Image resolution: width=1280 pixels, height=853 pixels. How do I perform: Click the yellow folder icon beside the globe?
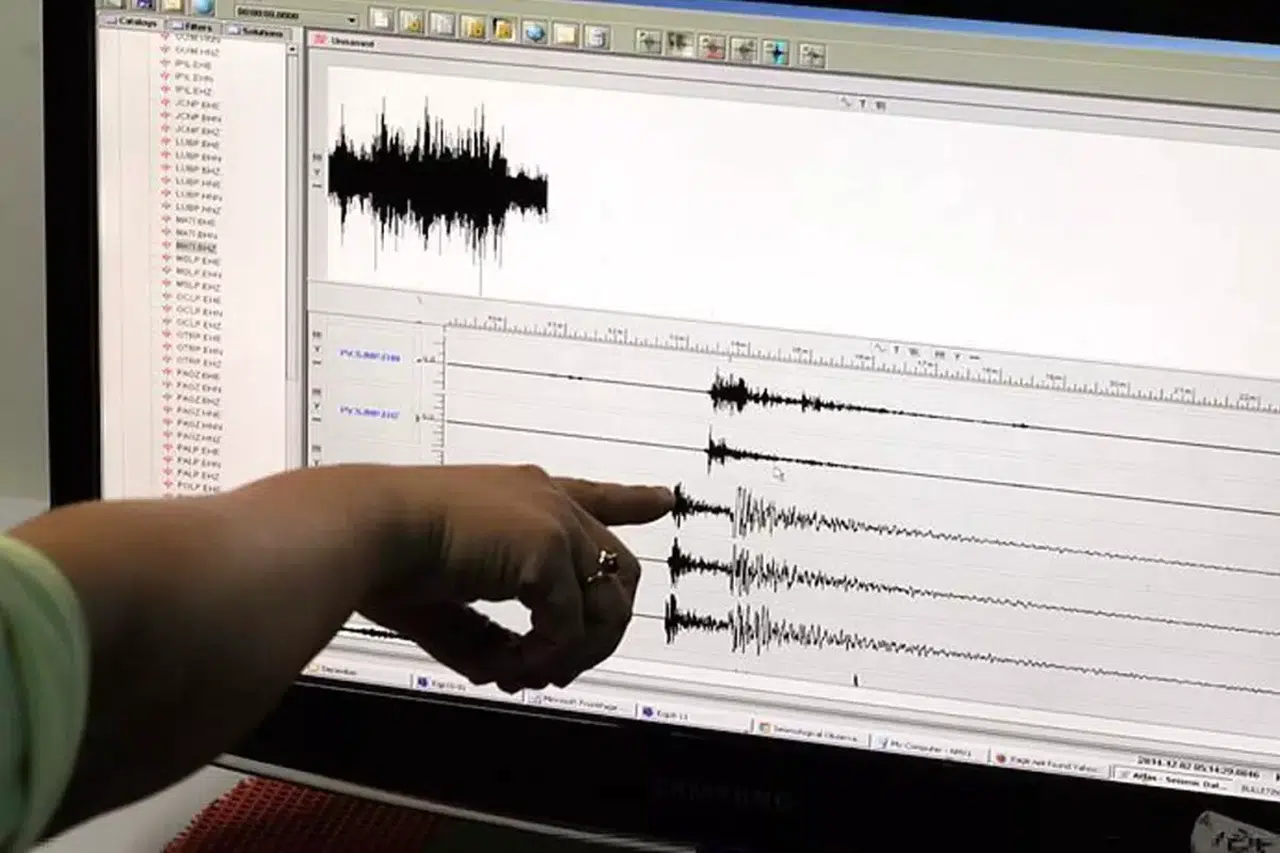(x=503, y=29)
